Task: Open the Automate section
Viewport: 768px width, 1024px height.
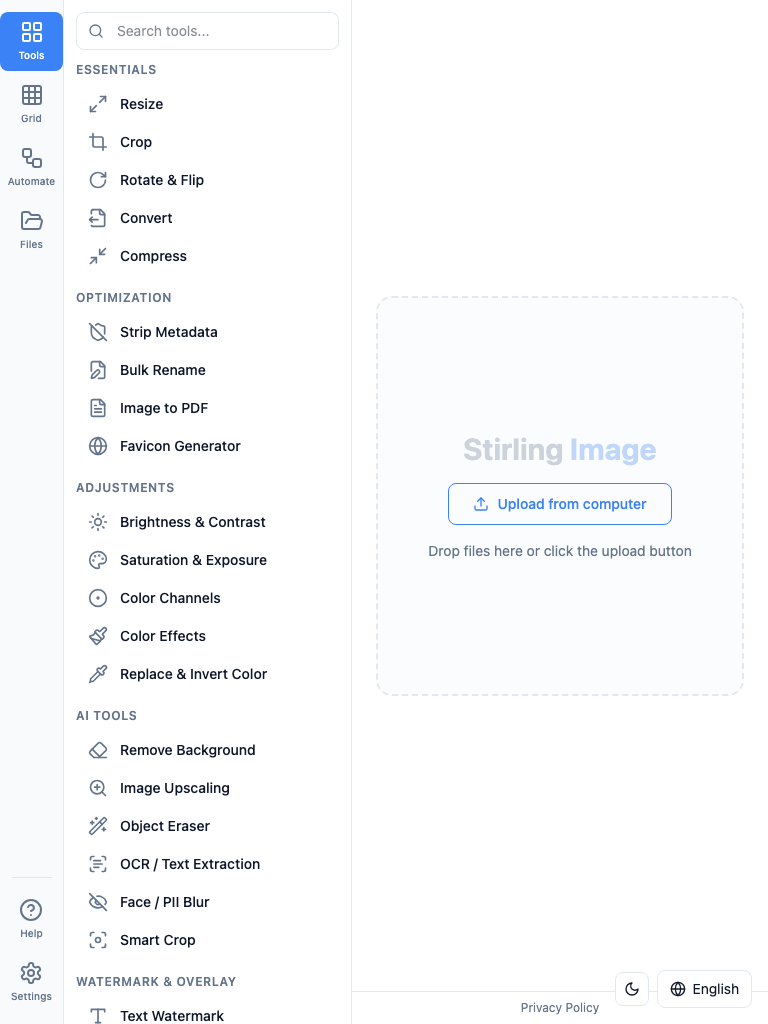Action: pos(31,167)
